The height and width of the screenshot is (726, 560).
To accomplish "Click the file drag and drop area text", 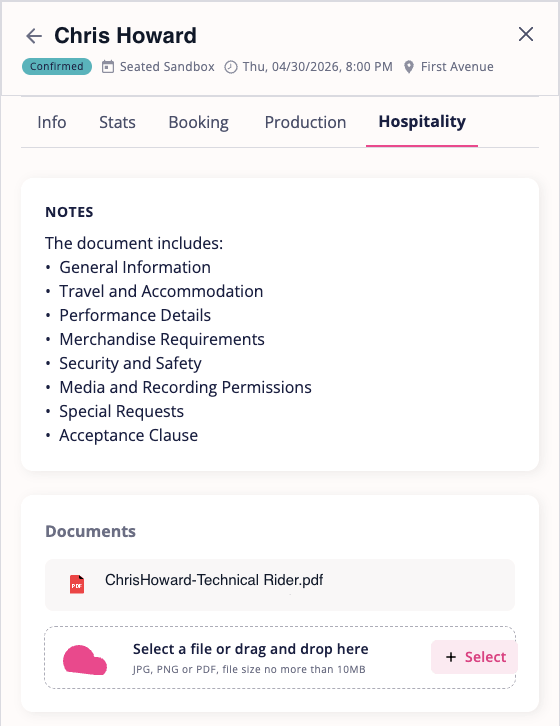I will coord(251,649).
